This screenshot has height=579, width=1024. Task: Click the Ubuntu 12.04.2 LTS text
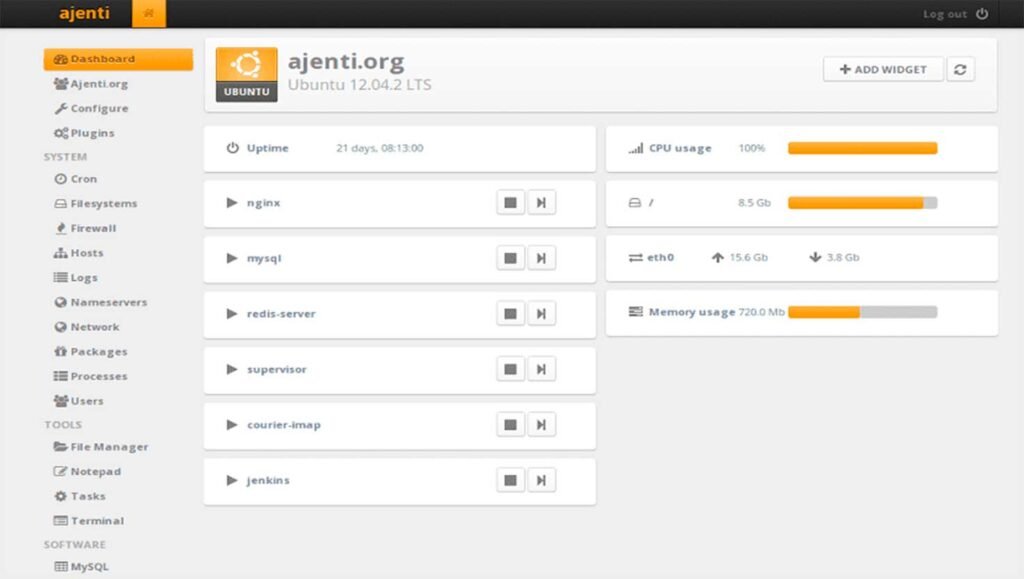(x=359, y=85)
